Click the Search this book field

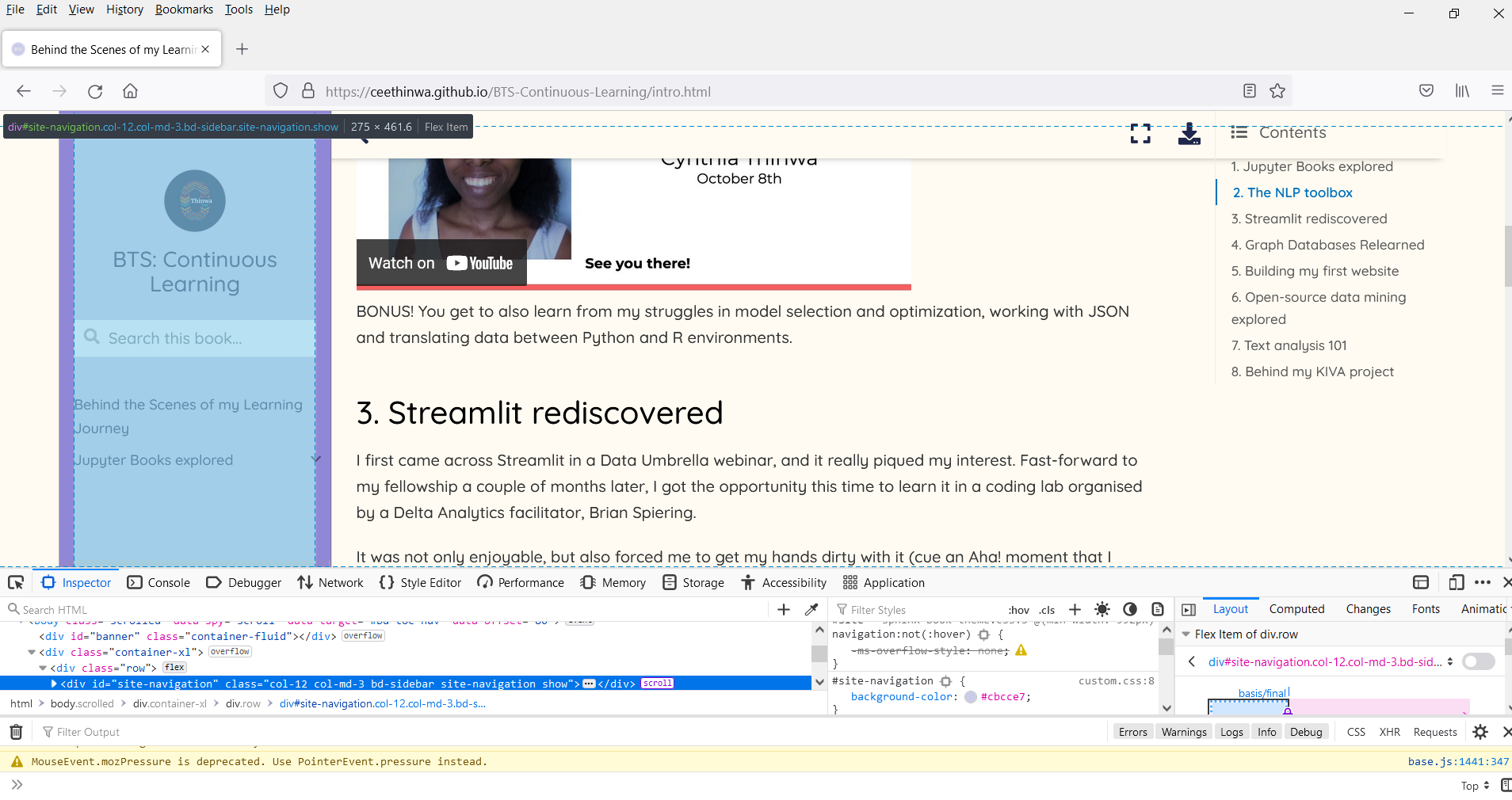[195, 338]
